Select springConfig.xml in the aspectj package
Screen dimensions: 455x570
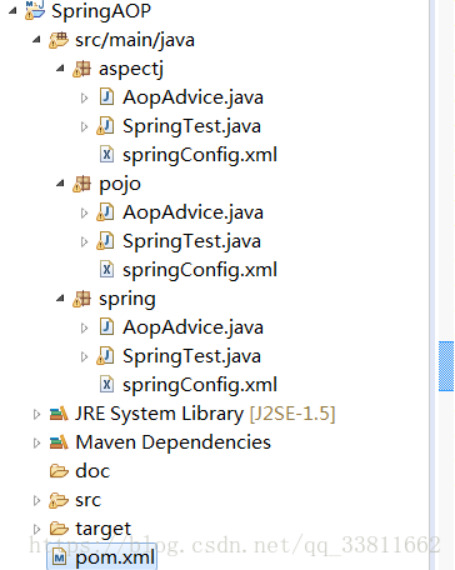click(200, 156)
